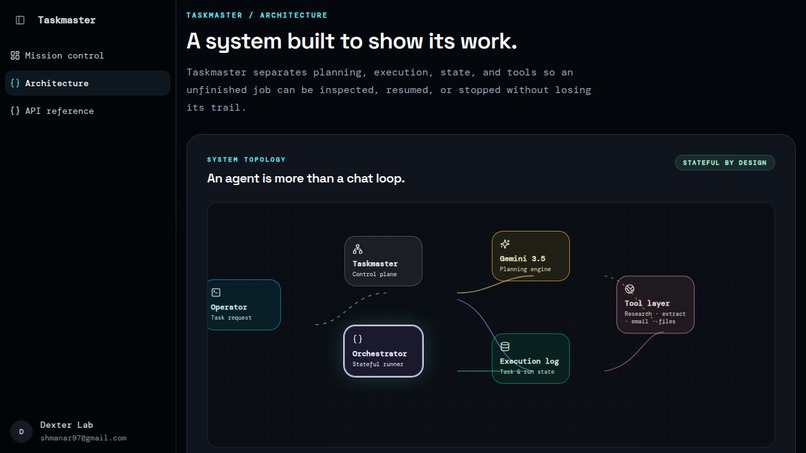Click the 'Control plane' subtitle text
Image resolution: width=806 pixels, height=453 pixels.
pyautogui.click(x=375, y=274)
